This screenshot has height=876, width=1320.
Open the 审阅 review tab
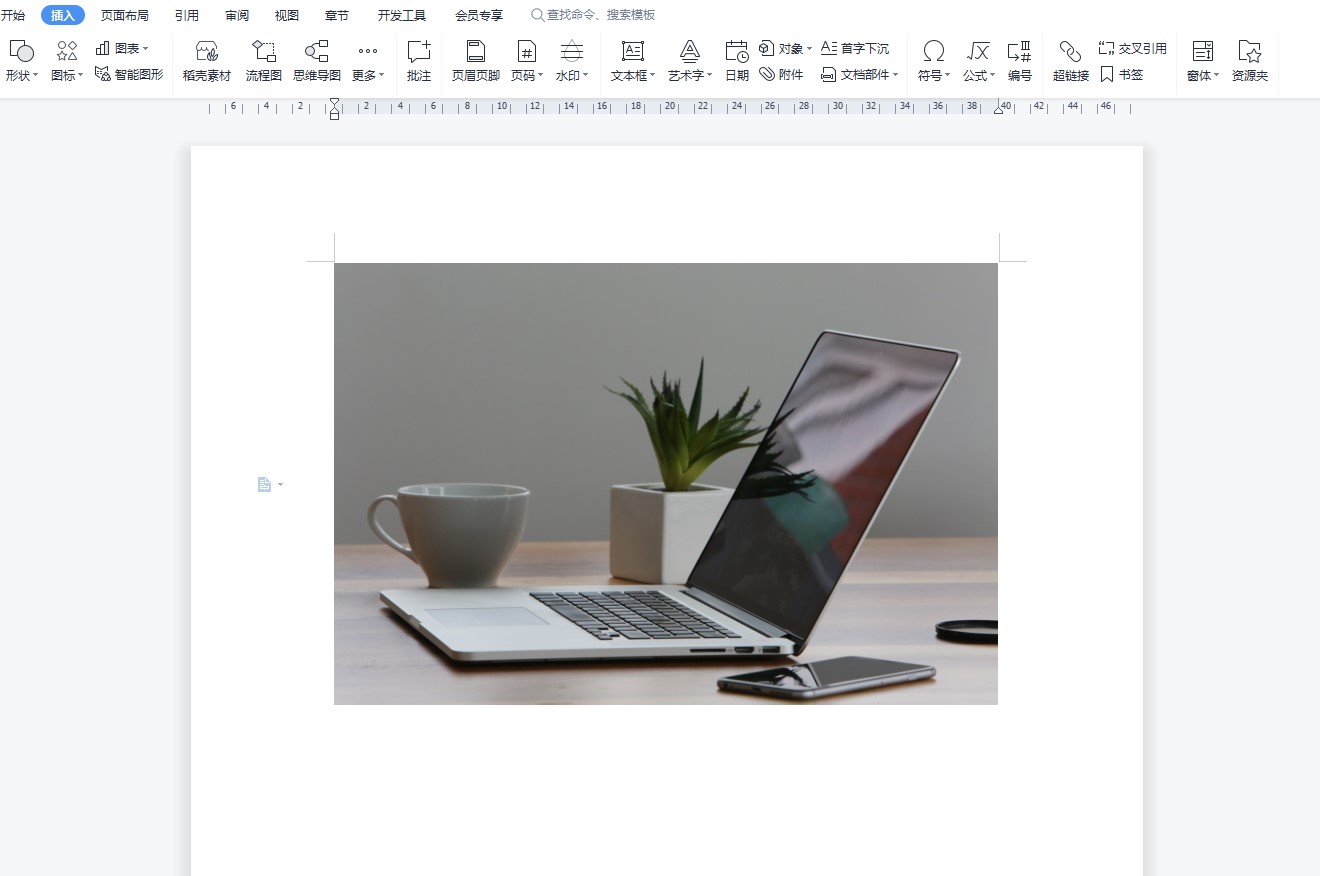coord(237,15)
